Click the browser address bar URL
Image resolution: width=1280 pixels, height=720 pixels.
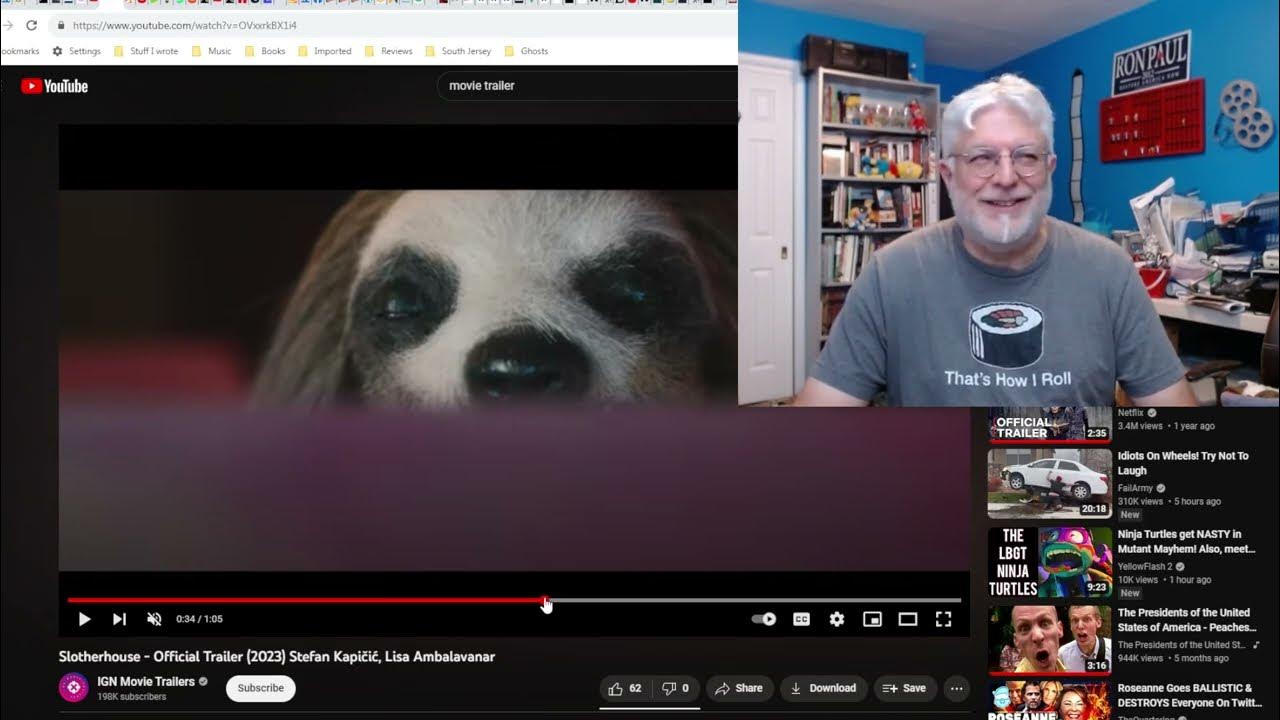pos(185,25)
